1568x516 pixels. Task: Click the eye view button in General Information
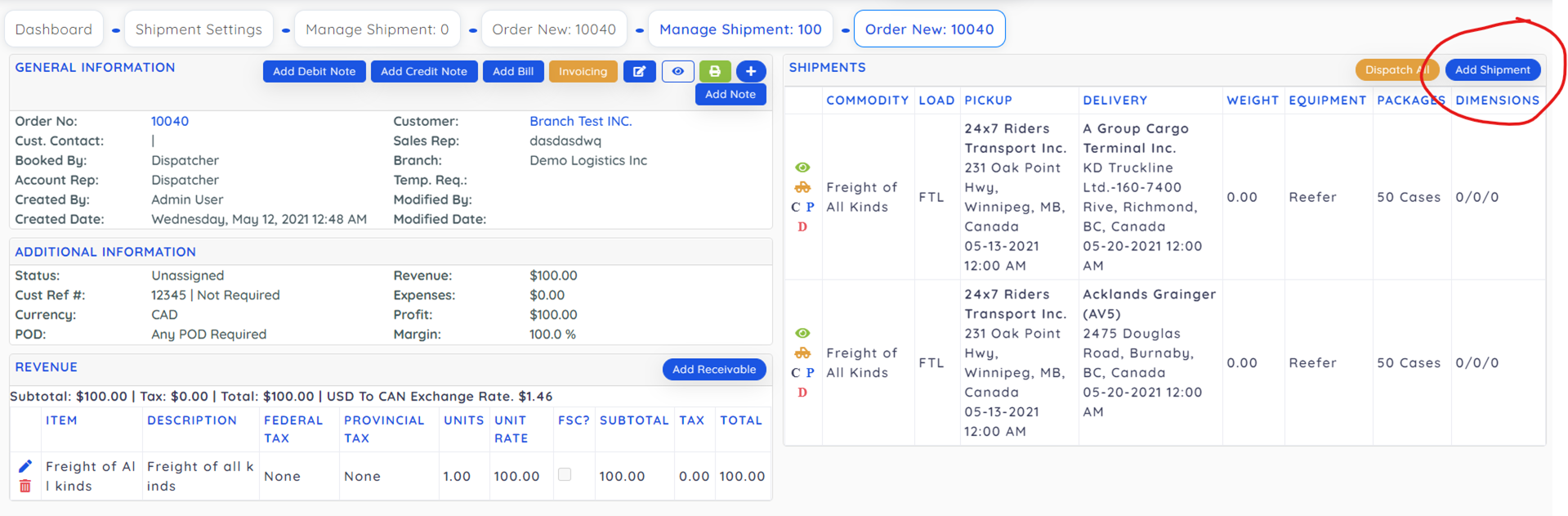coord(677,72)
